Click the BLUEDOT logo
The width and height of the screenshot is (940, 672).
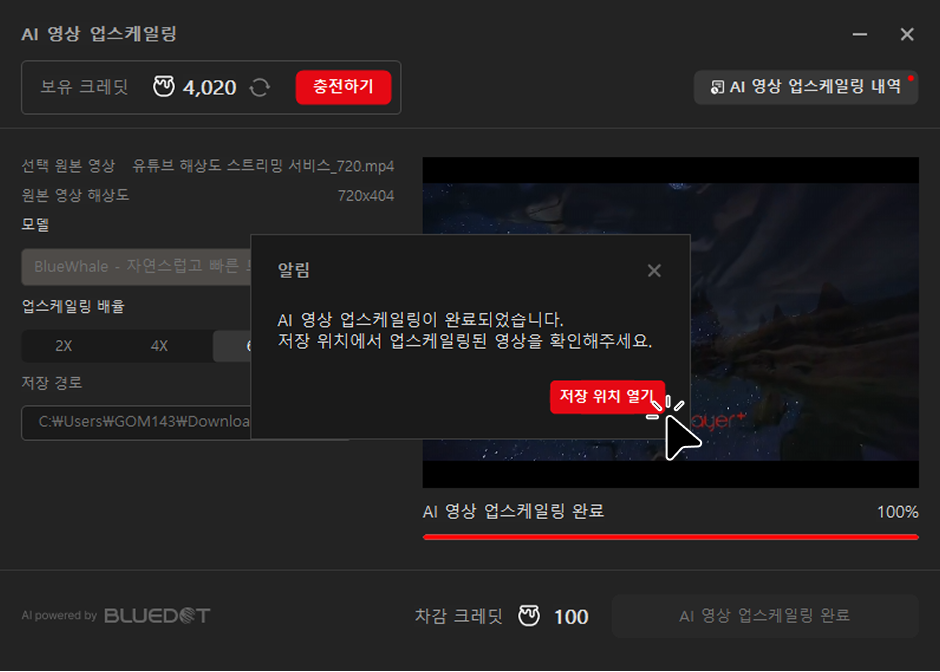[157, 615]
